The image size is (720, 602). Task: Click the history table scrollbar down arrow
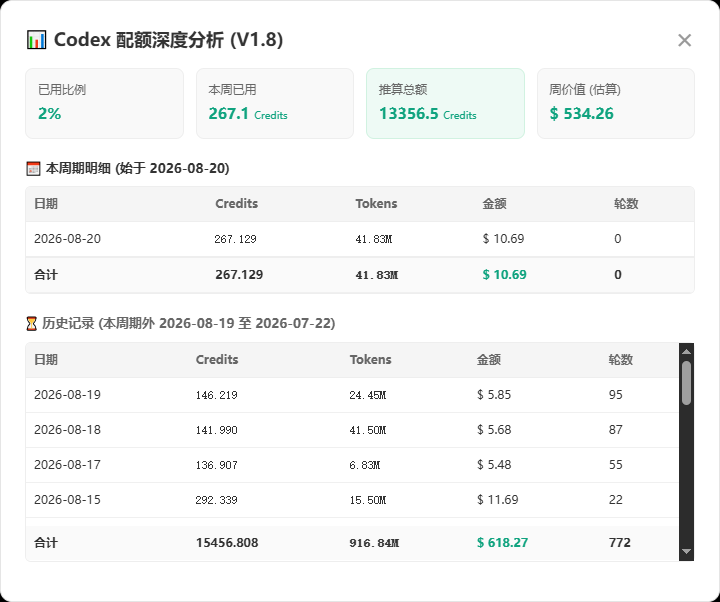686,551
